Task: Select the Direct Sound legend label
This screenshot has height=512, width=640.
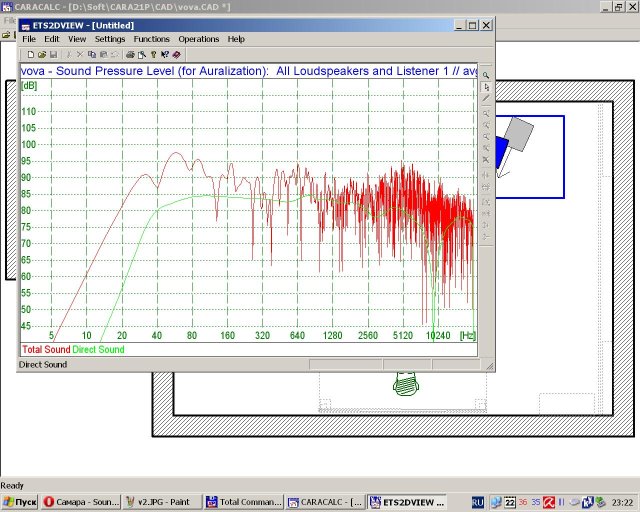Action: click(98, 349)
